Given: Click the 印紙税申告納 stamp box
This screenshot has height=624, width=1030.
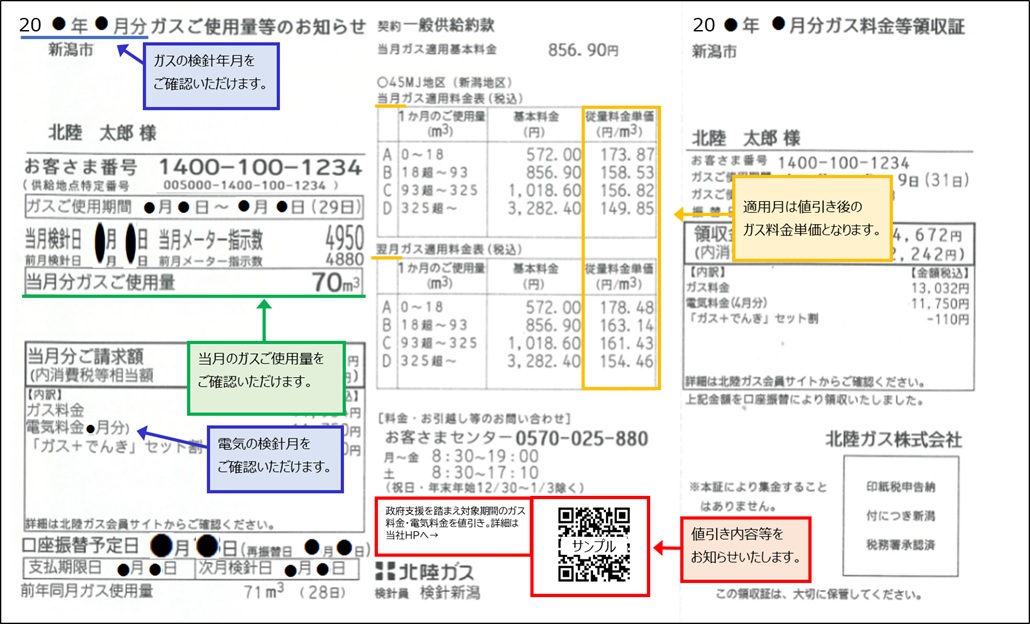Looking at the screenshot, I should (x=901, y=516).
